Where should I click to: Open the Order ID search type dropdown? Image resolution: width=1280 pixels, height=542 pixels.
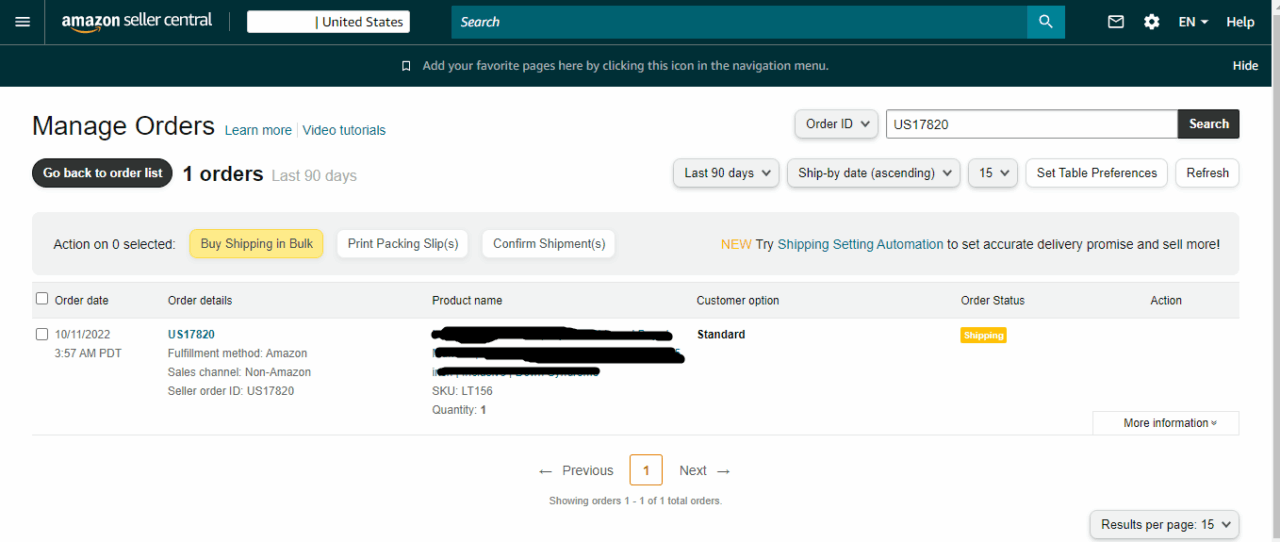835,124
